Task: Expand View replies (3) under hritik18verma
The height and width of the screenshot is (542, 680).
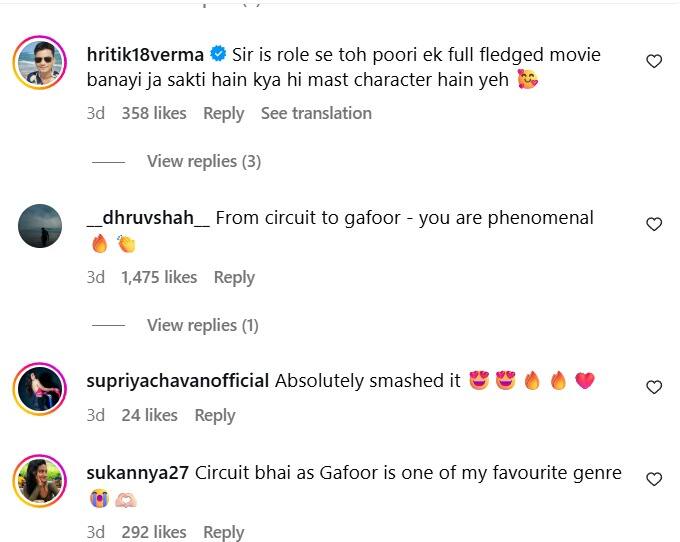Action: [204, 161]
